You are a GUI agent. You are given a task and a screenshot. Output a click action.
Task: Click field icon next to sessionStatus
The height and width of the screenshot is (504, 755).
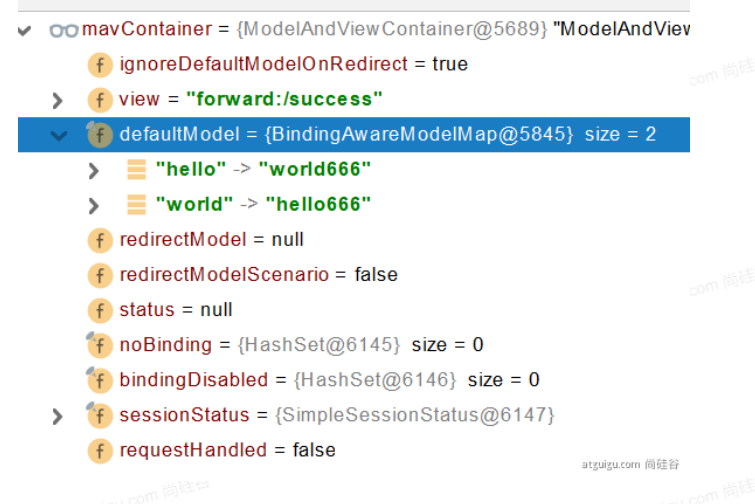coord(99,415)
